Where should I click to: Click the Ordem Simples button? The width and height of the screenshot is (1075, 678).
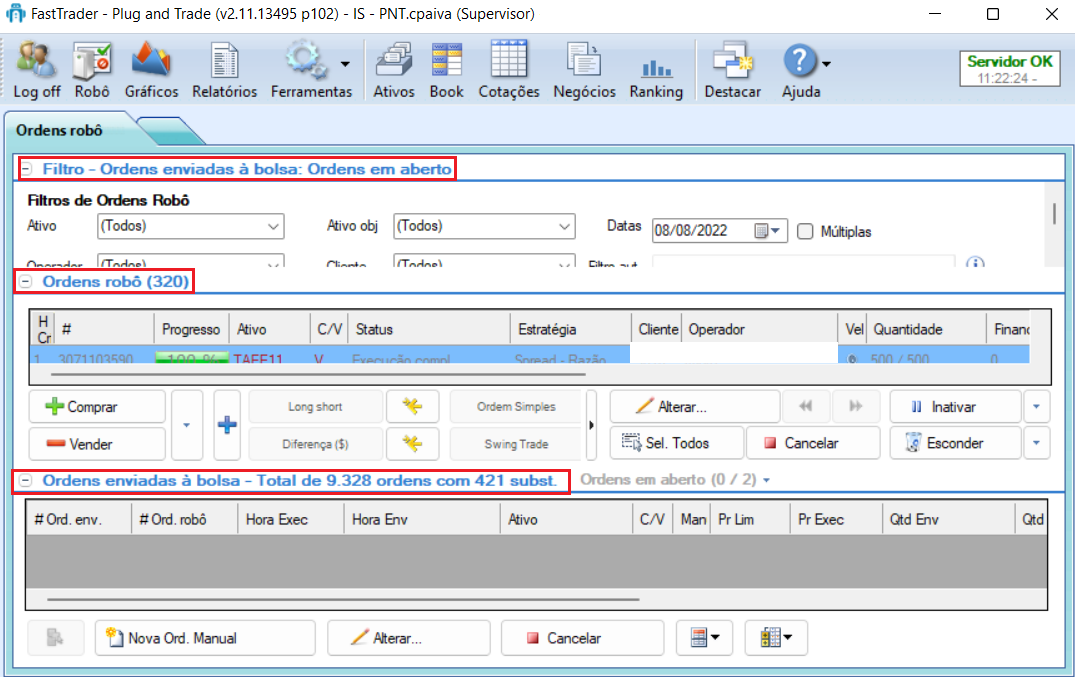coord(516,407)
